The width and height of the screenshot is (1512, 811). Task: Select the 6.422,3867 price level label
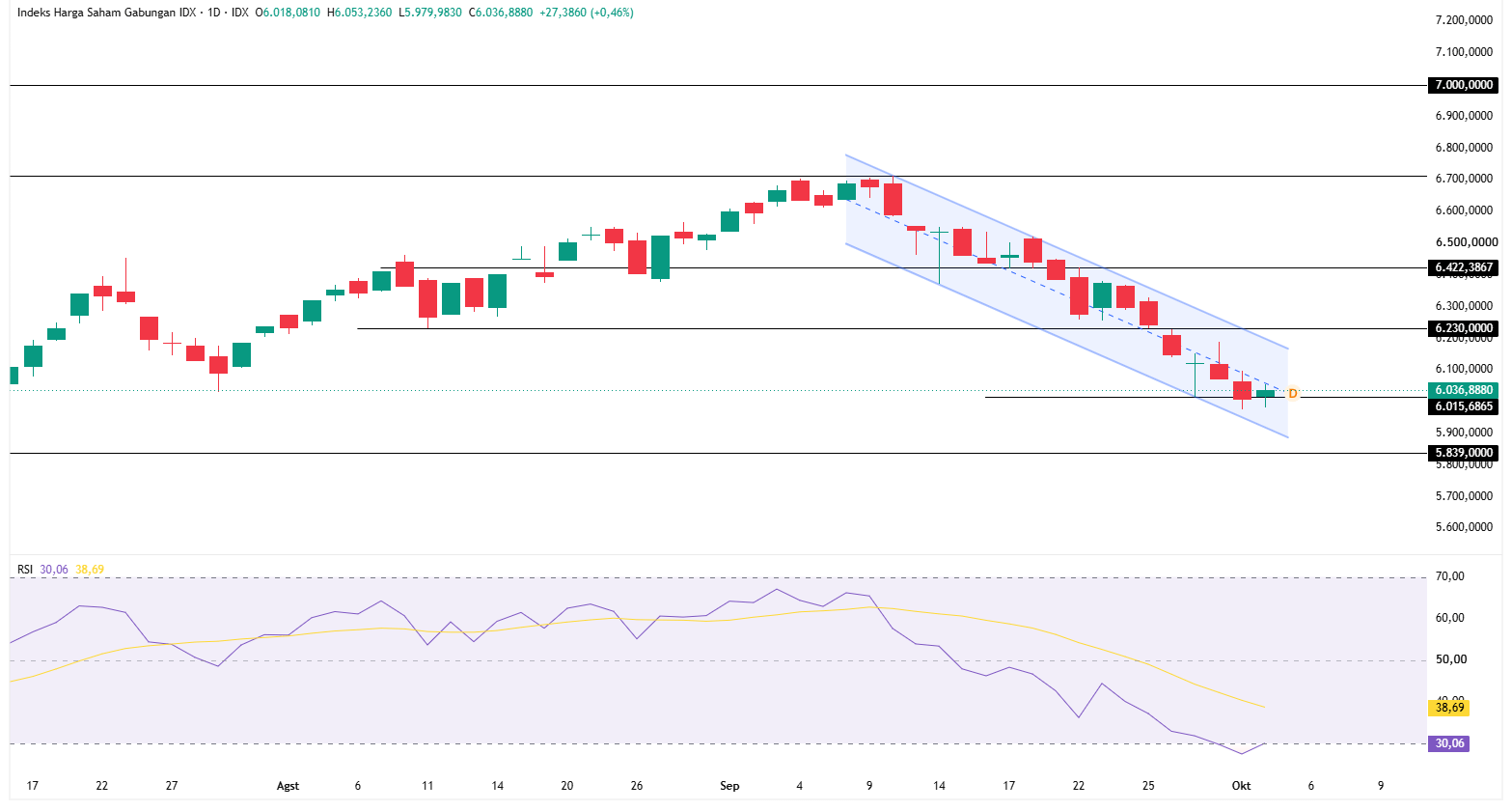coord(1464,267)
